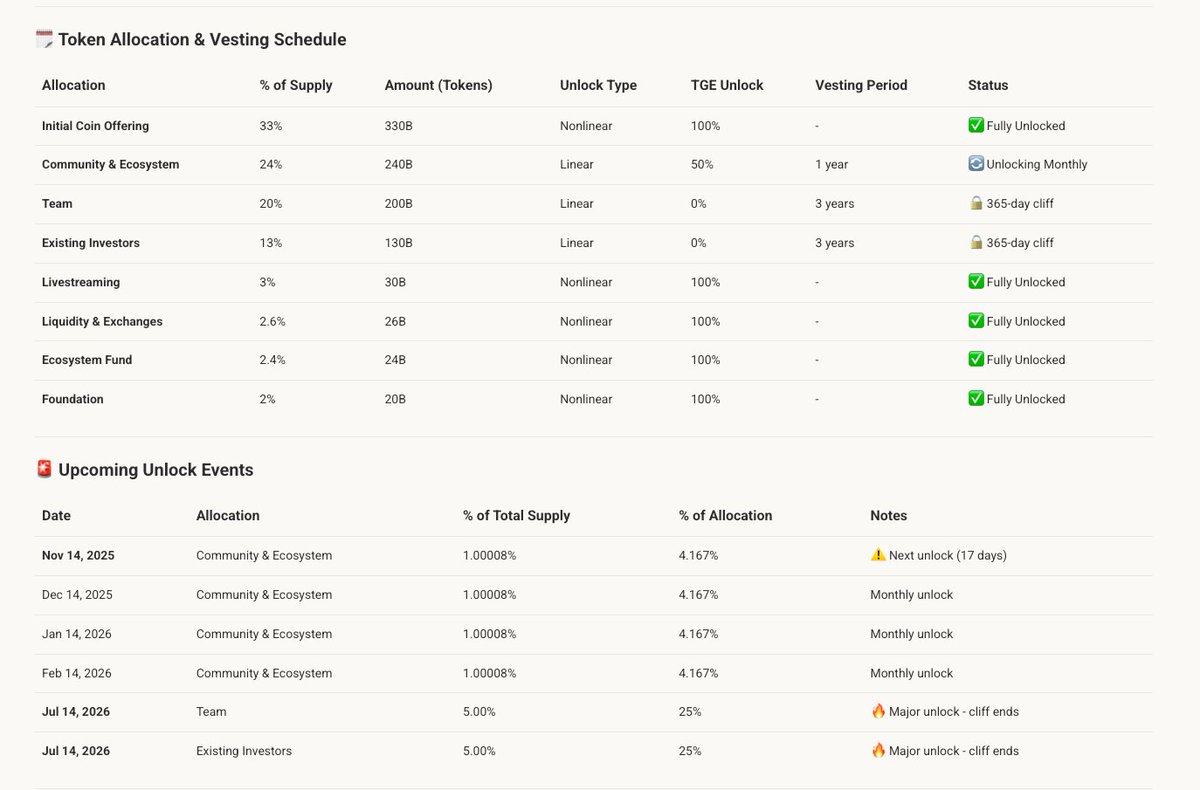Click the 330B token amount cell
1200x790 pixels.
(398, 126)
